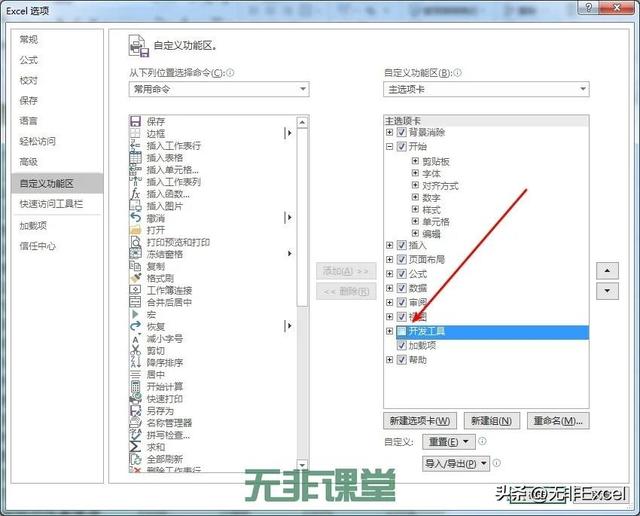Pick the 开始计算 calculator icon
Image resolution: width=640 pixels, height=516 pixels.
(x=135, y=387)
